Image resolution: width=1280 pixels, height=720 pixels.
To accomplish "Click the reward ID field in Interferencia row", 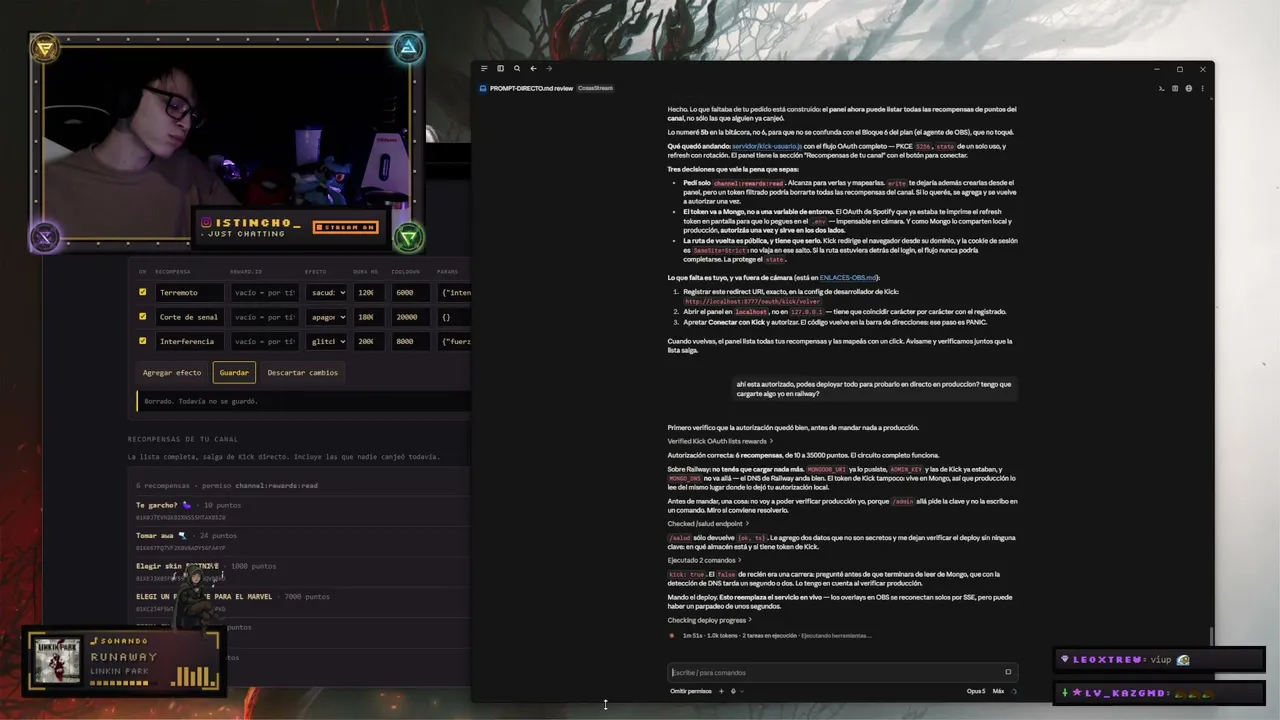I will (265, 342).
